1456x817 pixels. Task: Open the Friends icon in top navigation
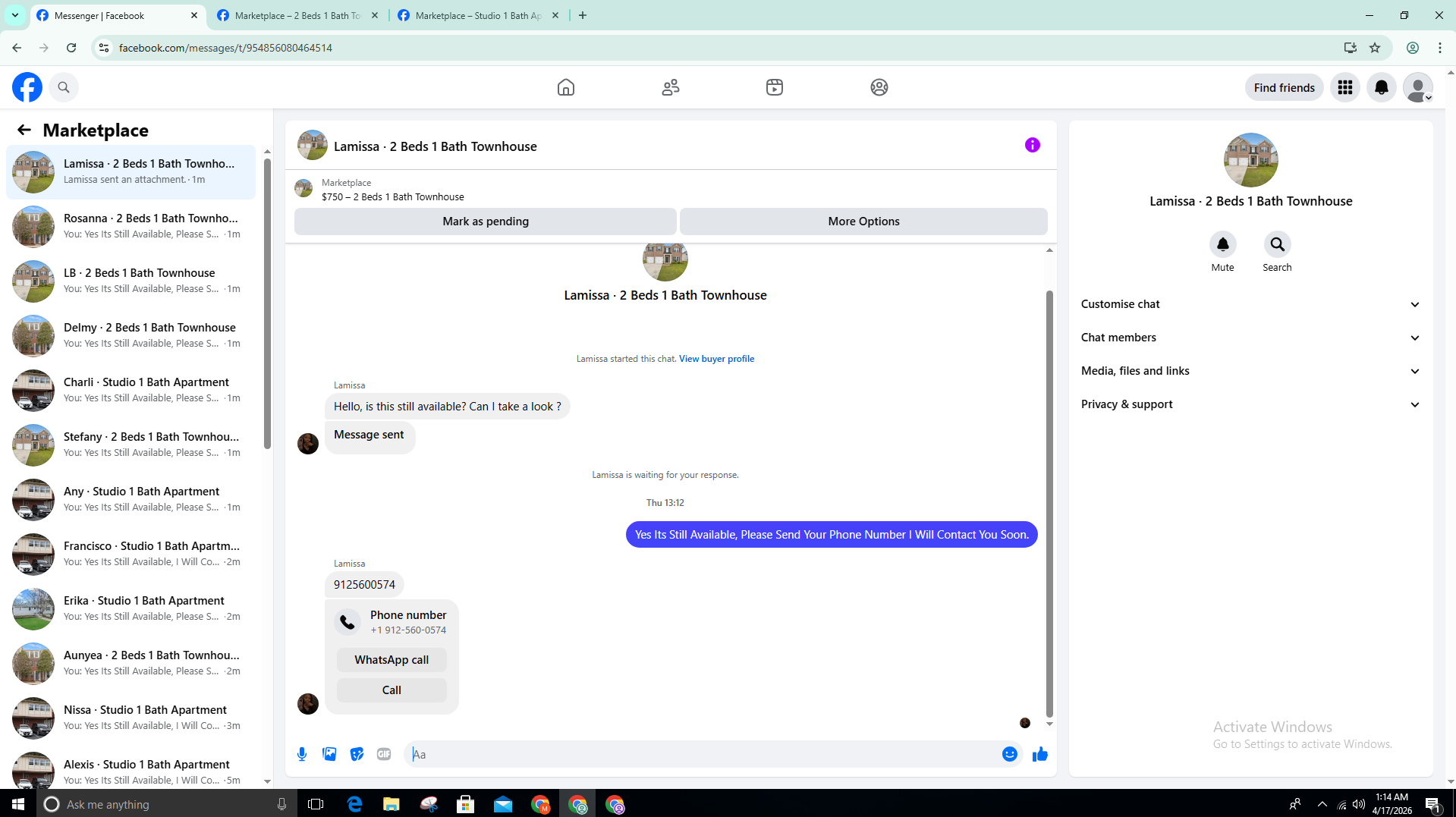coord(671,87)
